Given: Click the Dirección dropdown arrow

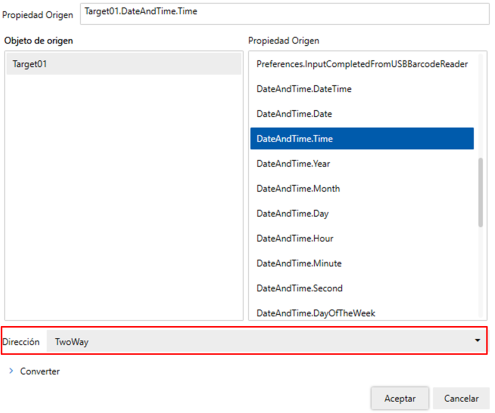Looking at the screenshot, I should point(477,340).
